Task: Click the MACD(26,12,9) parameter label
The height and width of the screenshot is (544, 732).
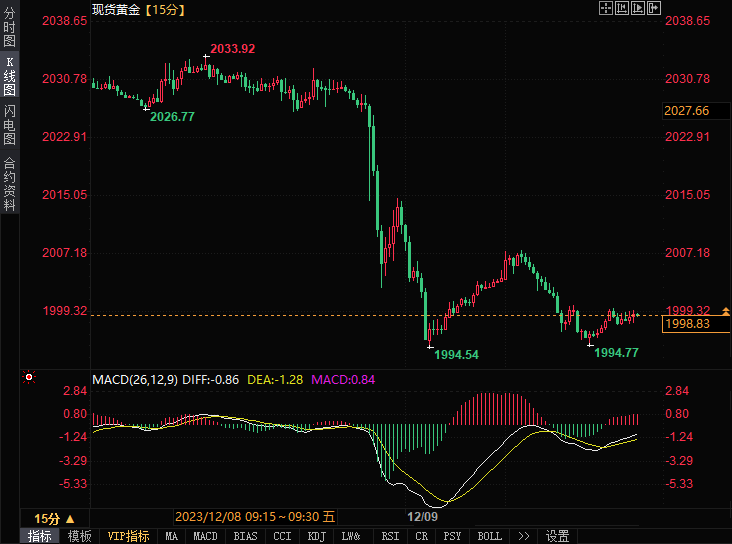Action: coord(135,380)
